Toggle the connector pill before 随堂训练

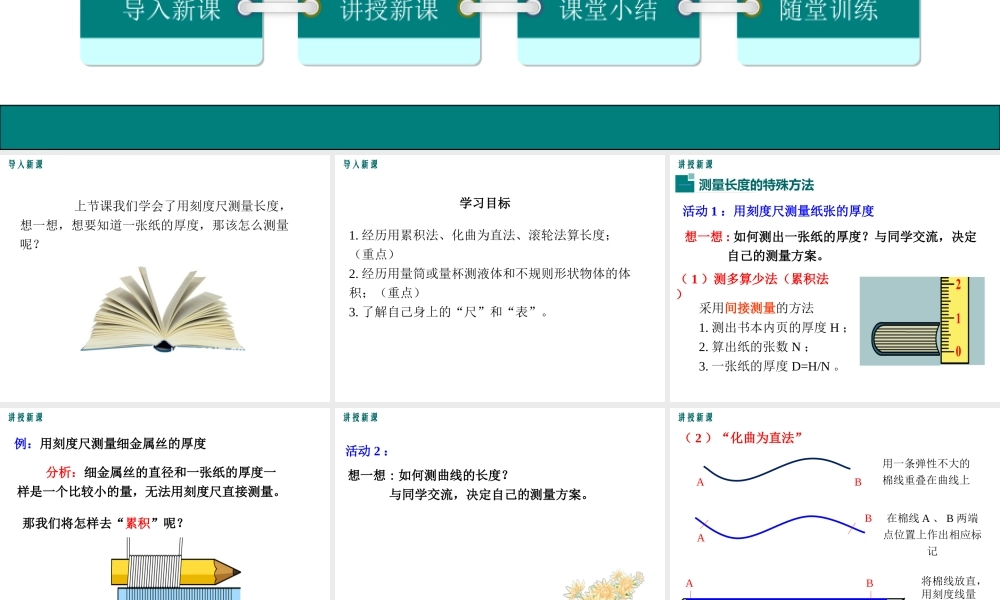[x=718, y=10]
